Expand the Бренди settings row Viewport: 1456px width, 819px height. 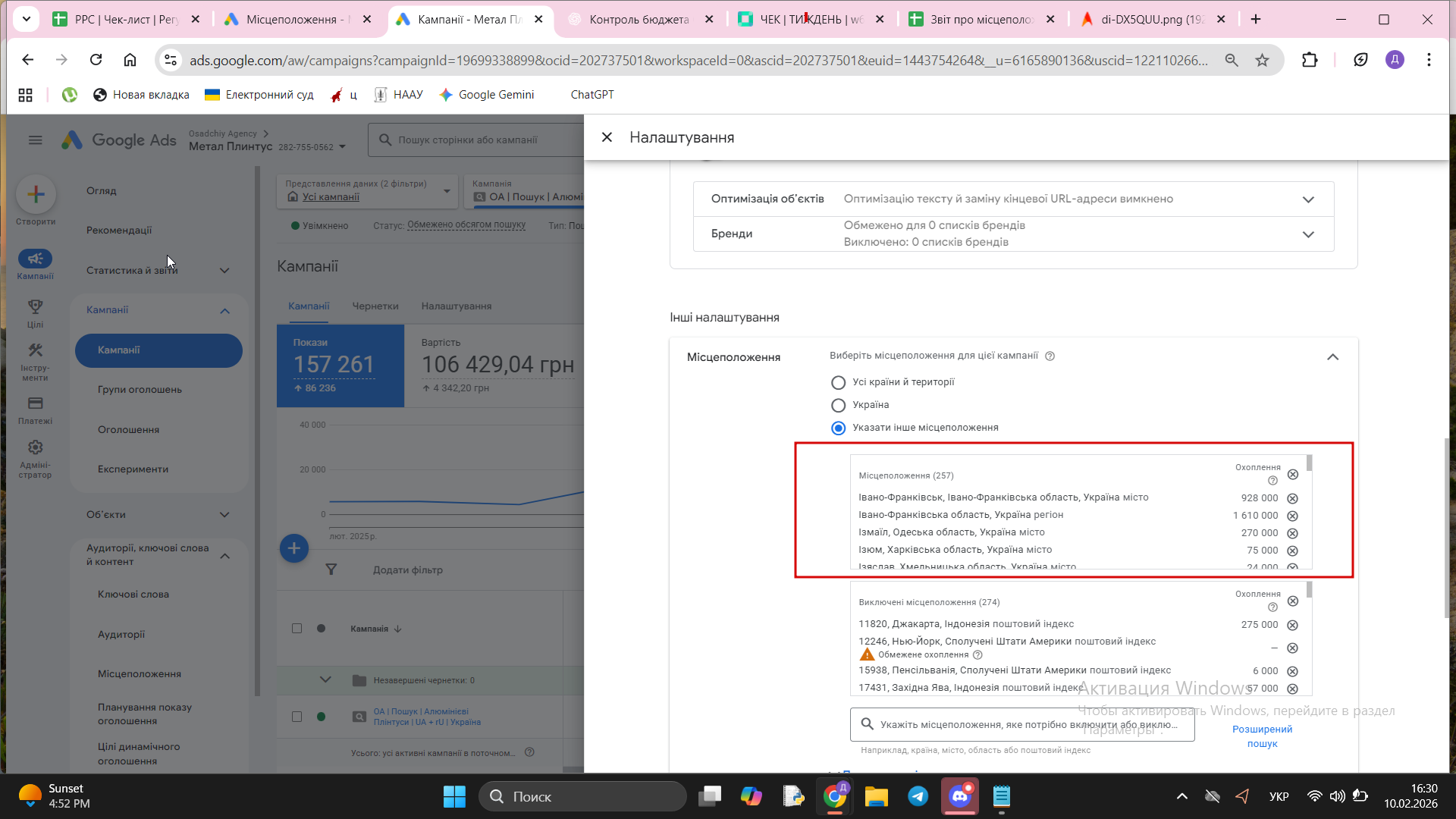coord(1308,234)
